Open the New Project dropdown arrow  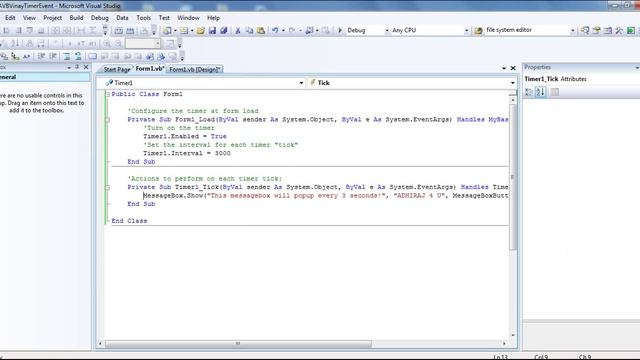coord(175,30)
